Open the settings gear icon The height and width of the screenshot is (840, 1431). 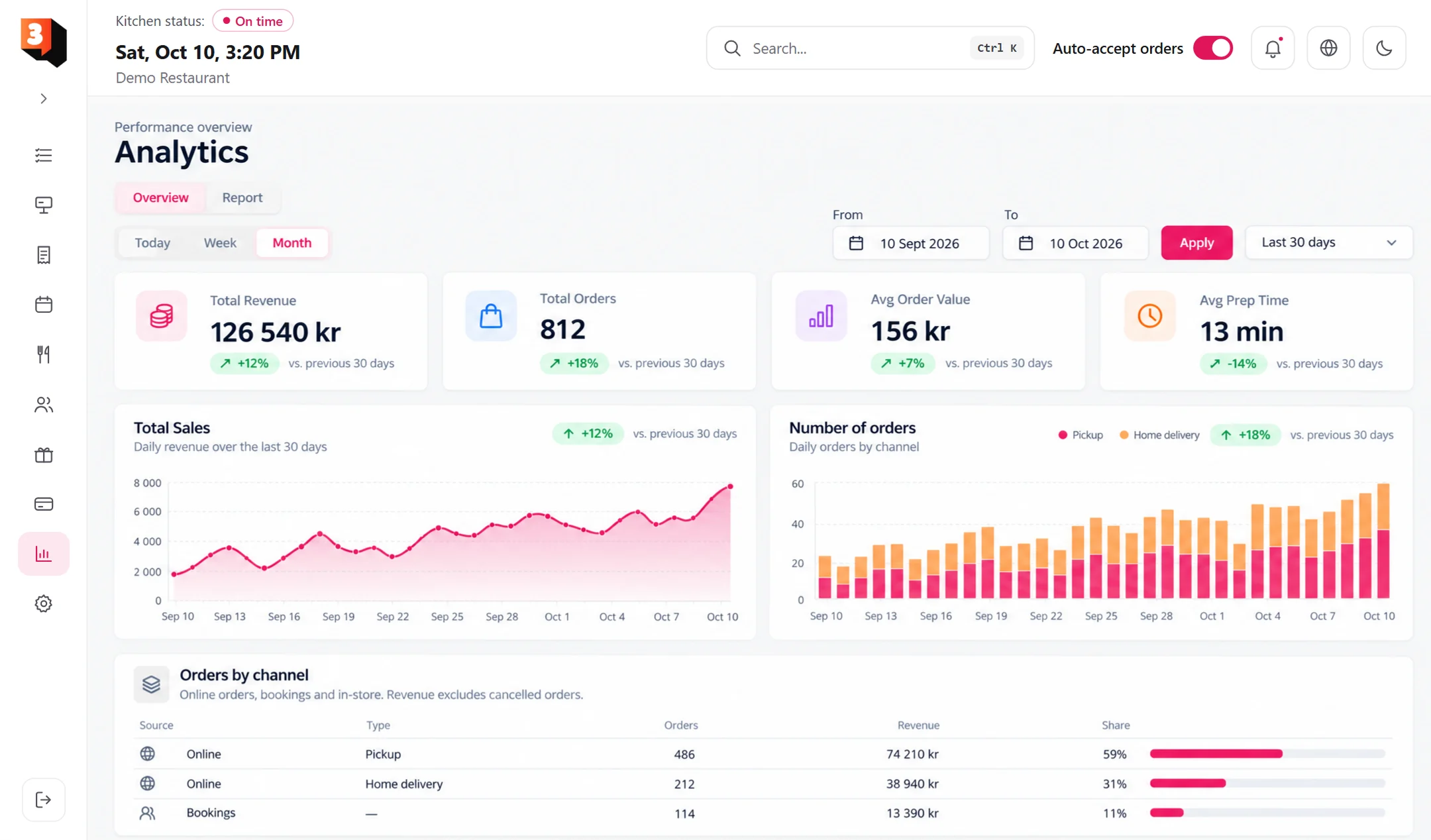pos(44,604)
